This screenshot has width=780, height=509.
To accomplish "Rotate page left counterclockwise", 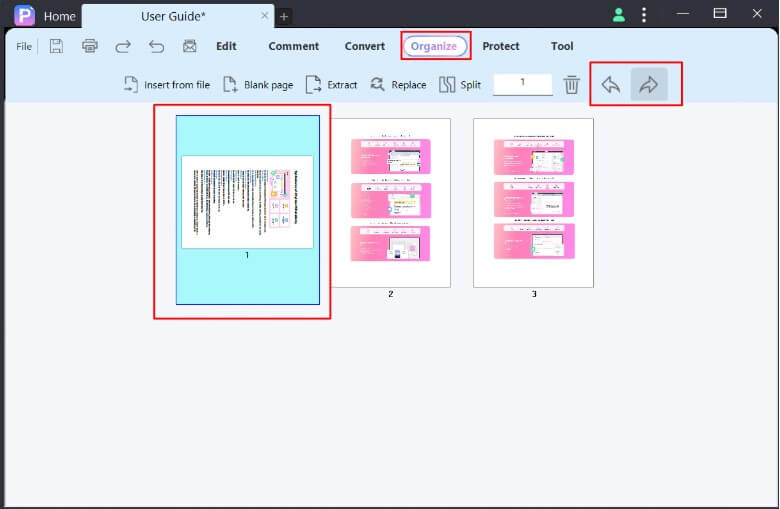I will [611, 85].
